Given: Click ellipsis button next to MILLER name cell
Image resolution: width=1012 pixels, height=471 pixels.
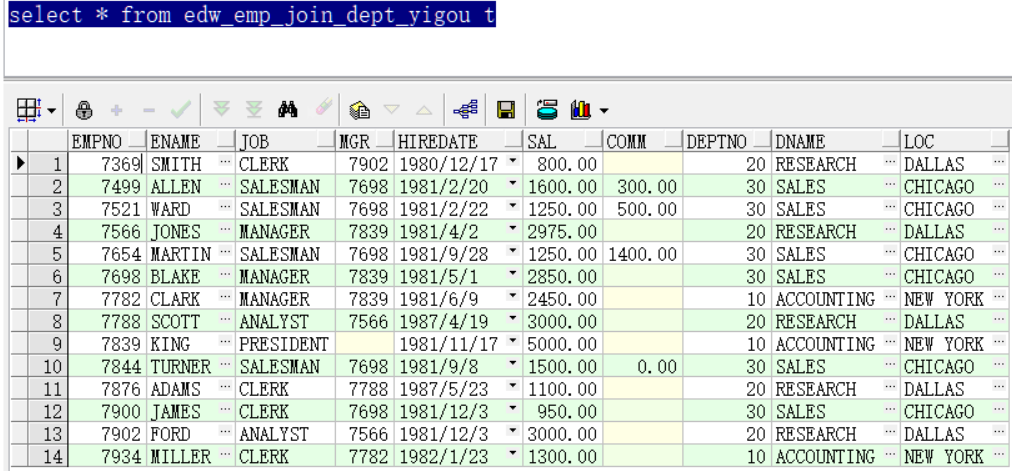Looking at the screenshot, I should pyautogui.click(x=225, y=454).
